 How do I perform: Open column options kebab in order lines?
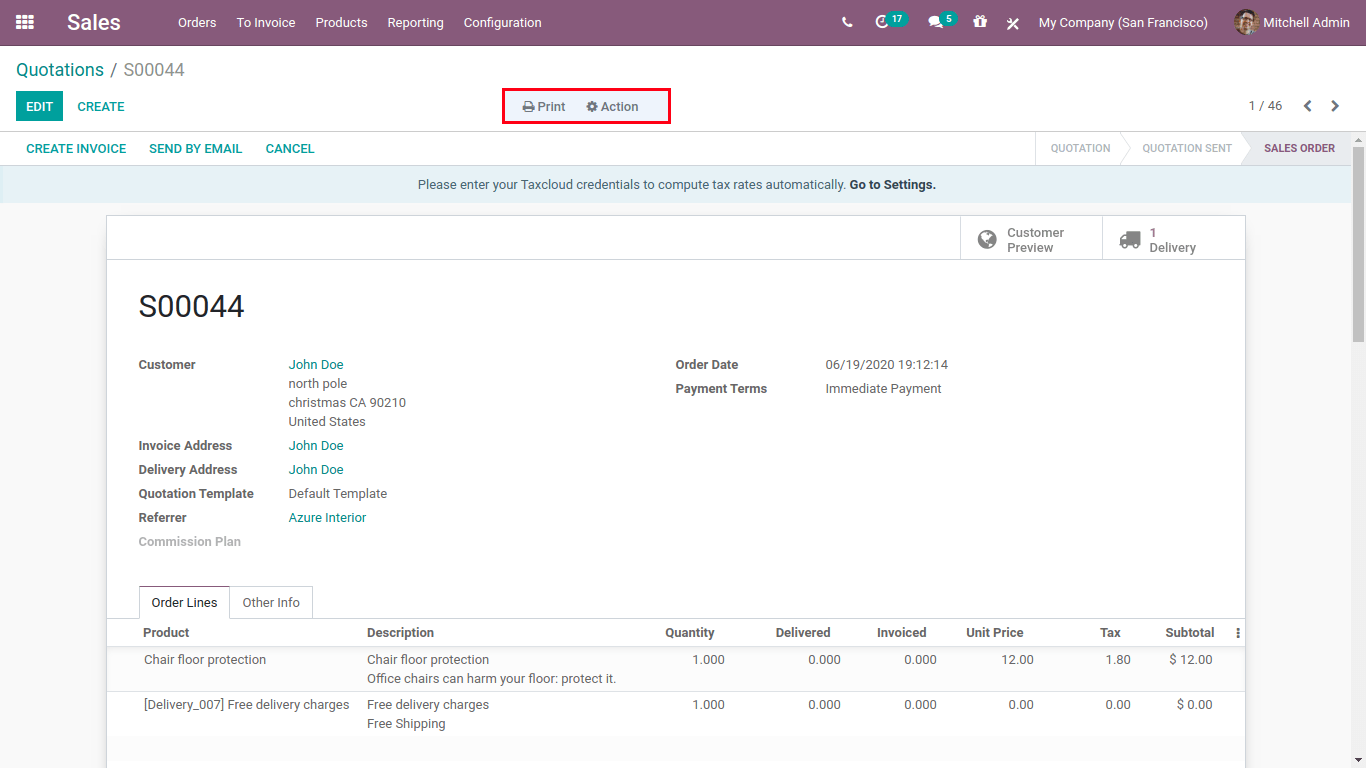pyautogui.click(x=1238, y=633)
